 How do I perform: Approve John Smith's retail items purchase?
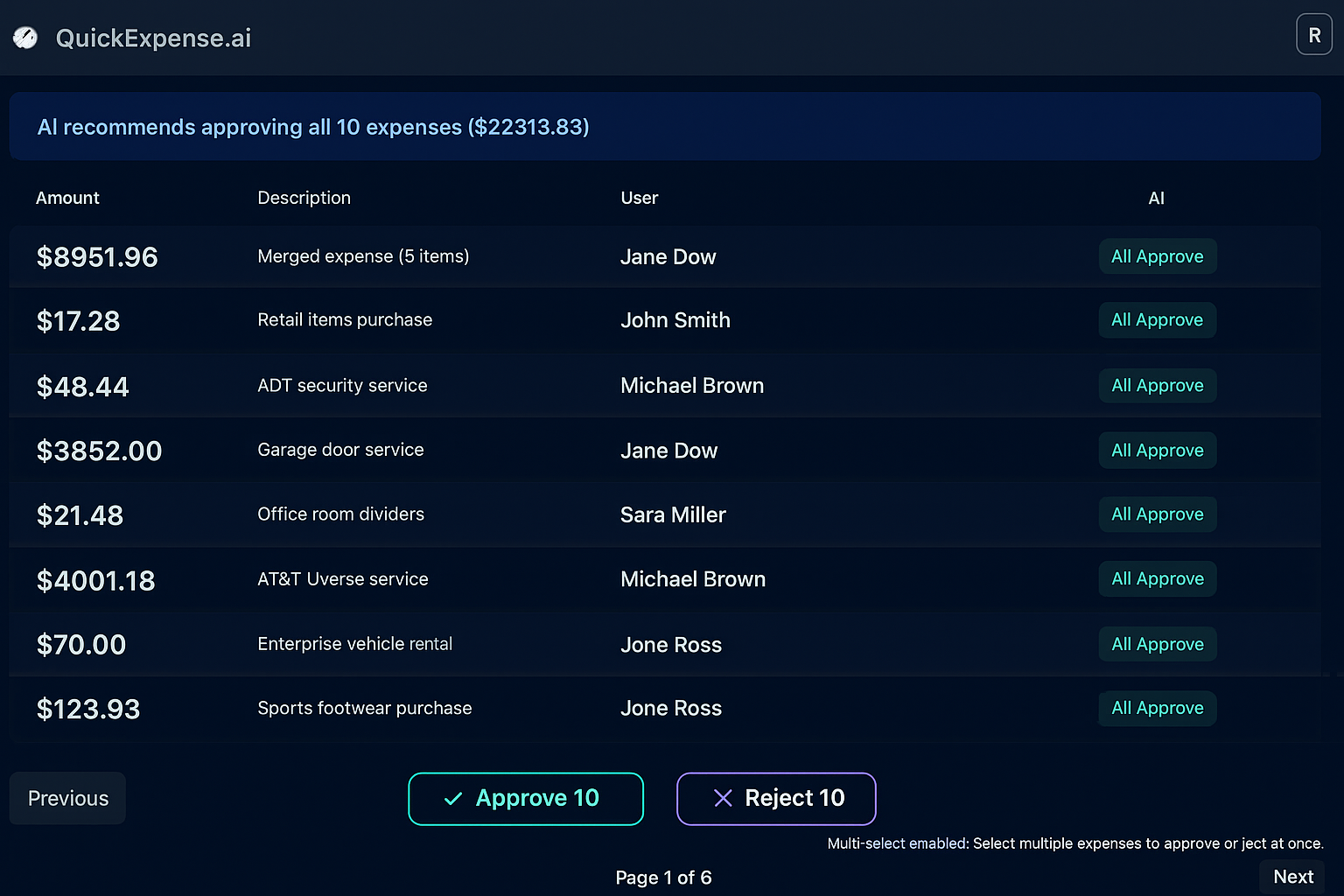[1157, 320]
